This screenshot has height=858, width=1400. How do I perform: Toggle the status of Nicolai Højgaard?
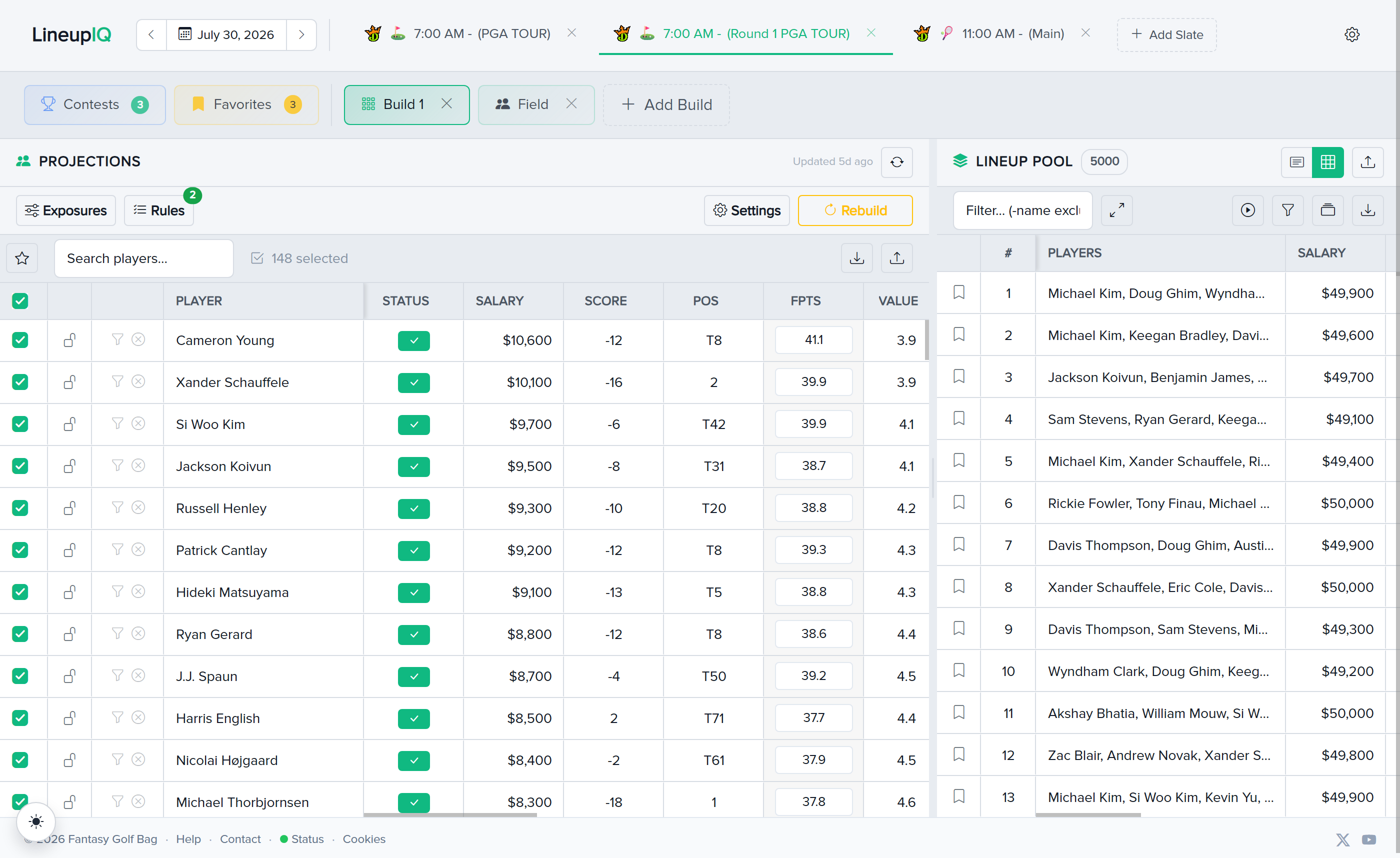point(413,760)
